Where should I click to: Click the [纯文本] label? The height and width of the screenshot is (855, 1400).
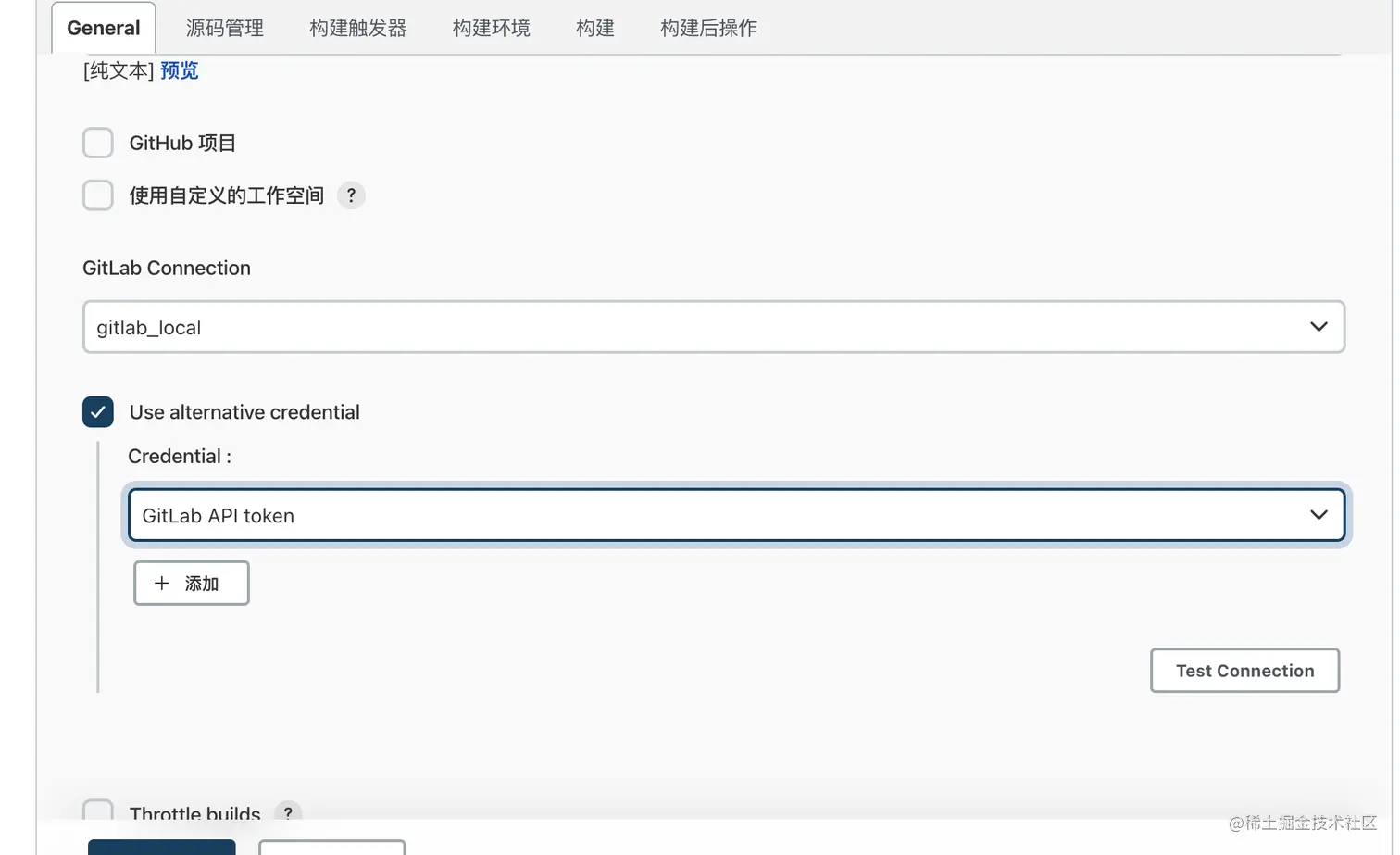tap(119, 70)
